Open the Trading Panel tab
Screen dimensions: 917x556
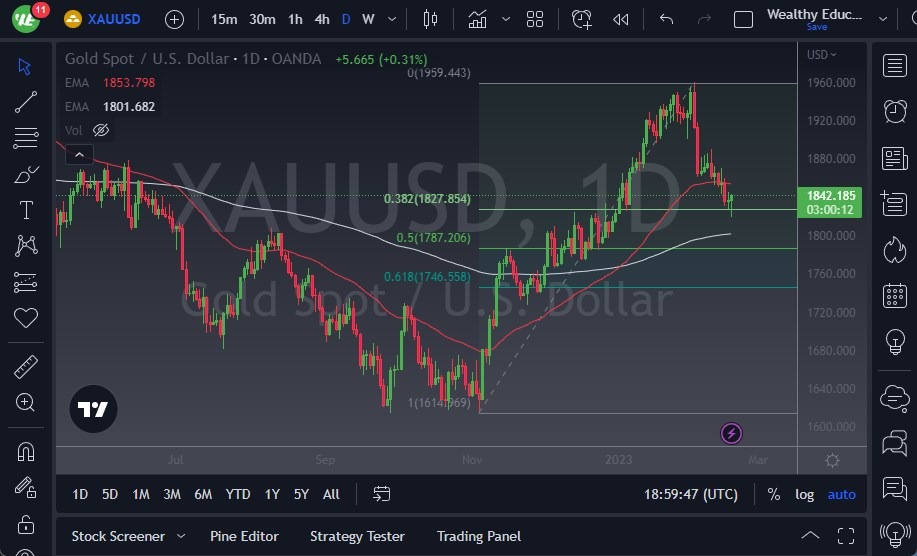[478, 536]
